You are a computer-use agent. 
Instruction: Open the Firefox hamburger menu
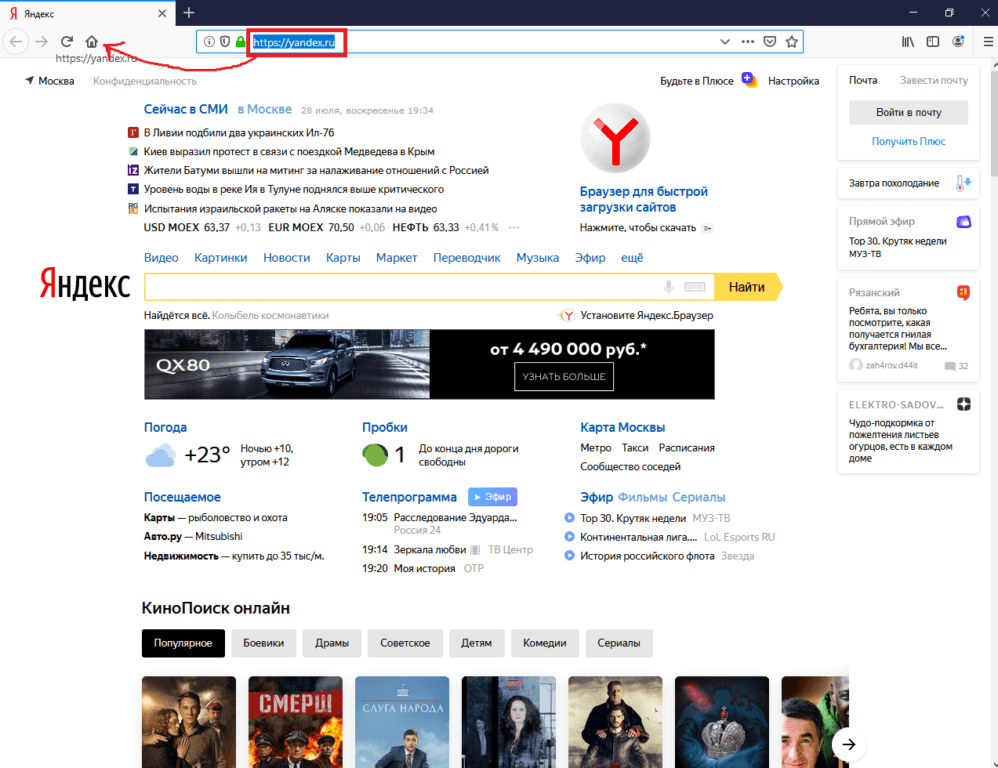pos(988,42)
